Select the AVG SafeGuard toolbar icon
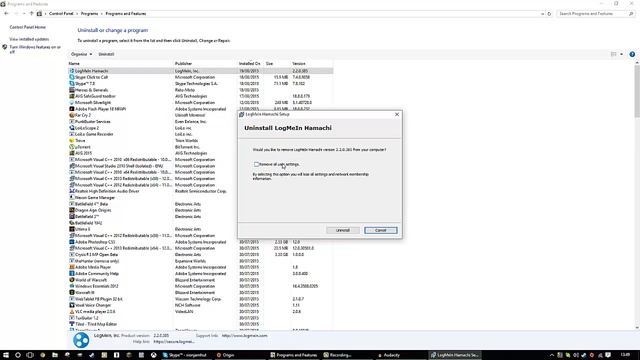This screenshot has width=640, height=360. [x=71, y=96]
